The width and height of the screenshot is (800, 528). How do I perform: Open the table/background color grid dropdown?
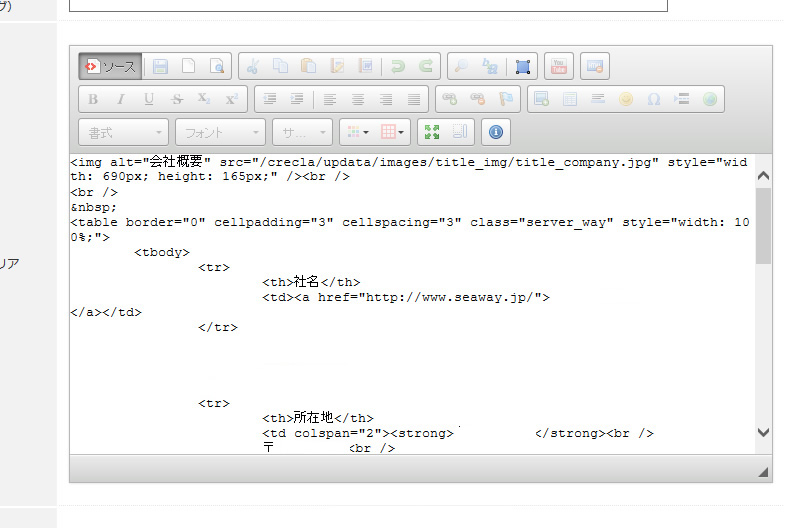[394, 131]
